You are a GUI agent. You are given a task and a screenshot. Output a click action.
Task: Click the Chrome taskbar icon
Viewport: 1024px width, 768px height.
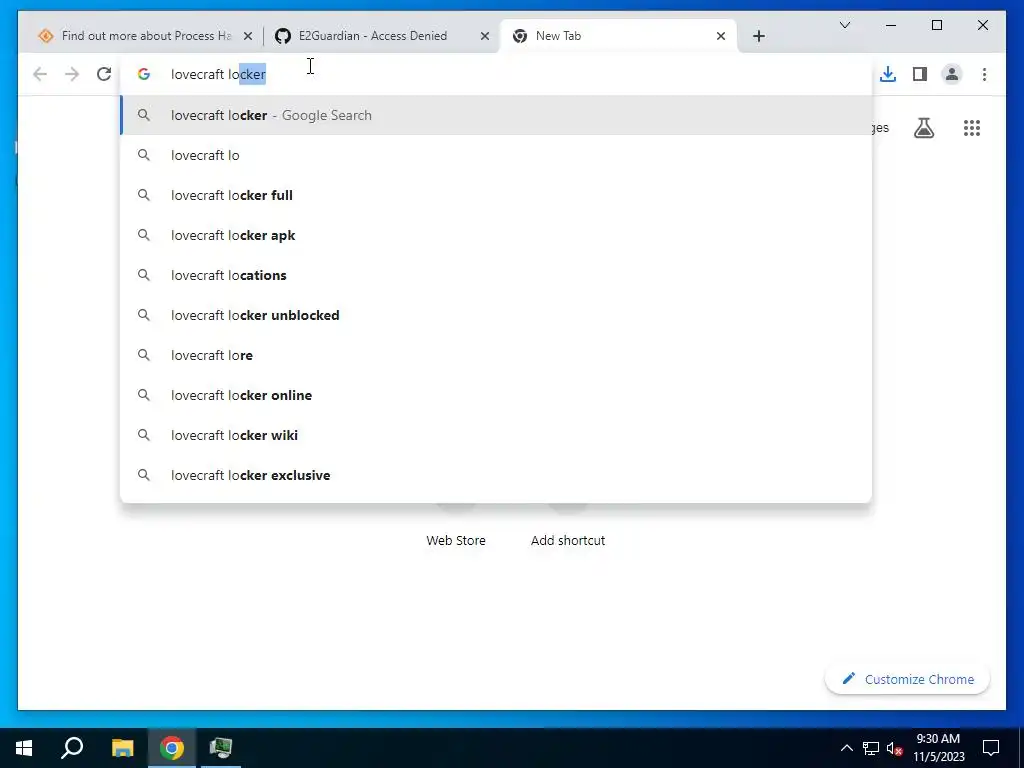pos(172,748)
